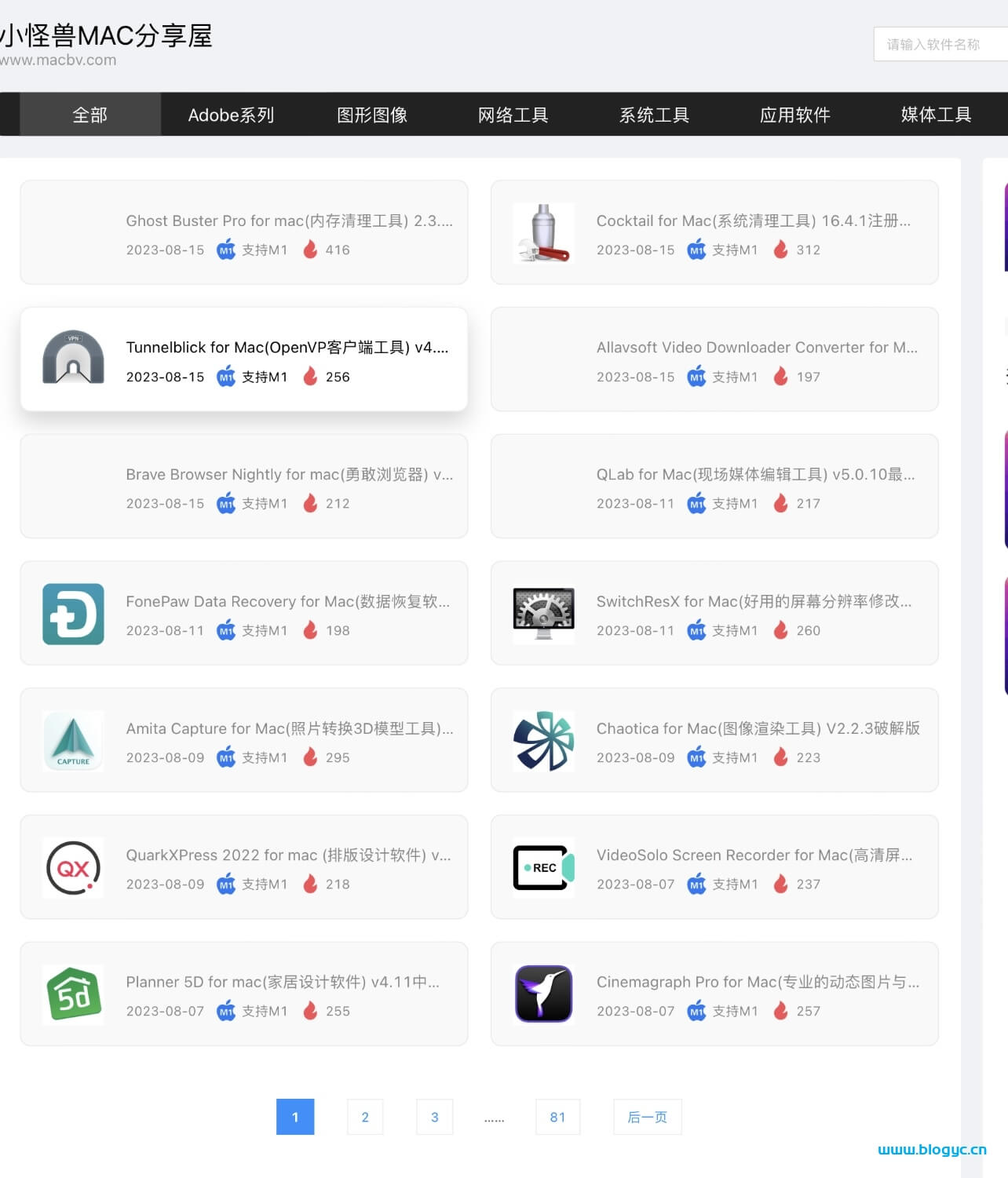
Task: Click the Cinemagraph Pro hummingbird icon
Action: pyautogui.click(x=543, y=994)
